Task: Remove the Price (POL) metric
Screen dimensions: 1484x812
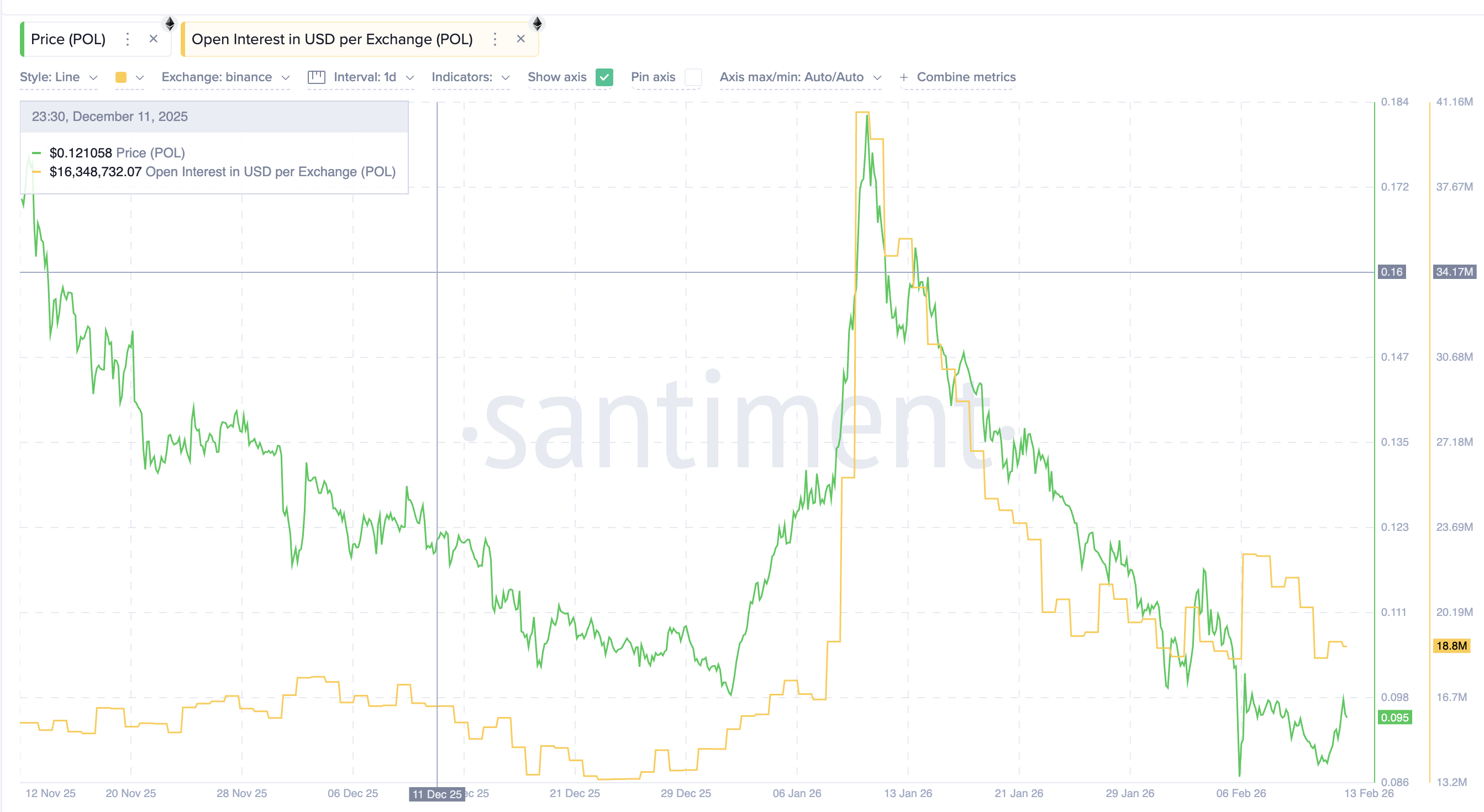Action: (153, 39)
